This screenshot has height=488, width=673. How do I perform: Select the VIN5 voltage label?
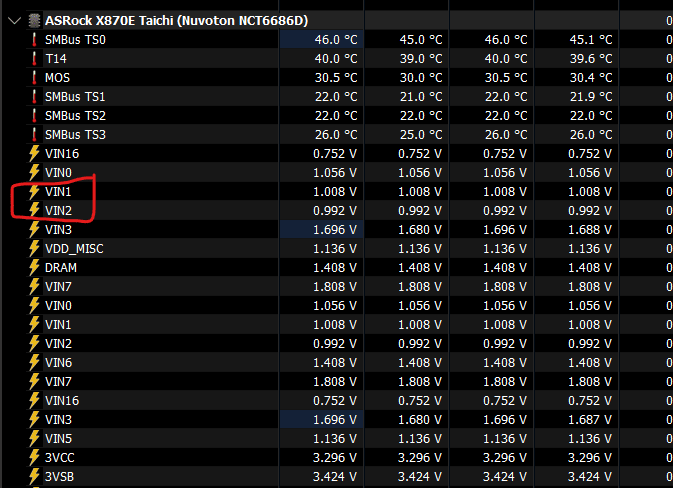(x=58, y=439)
